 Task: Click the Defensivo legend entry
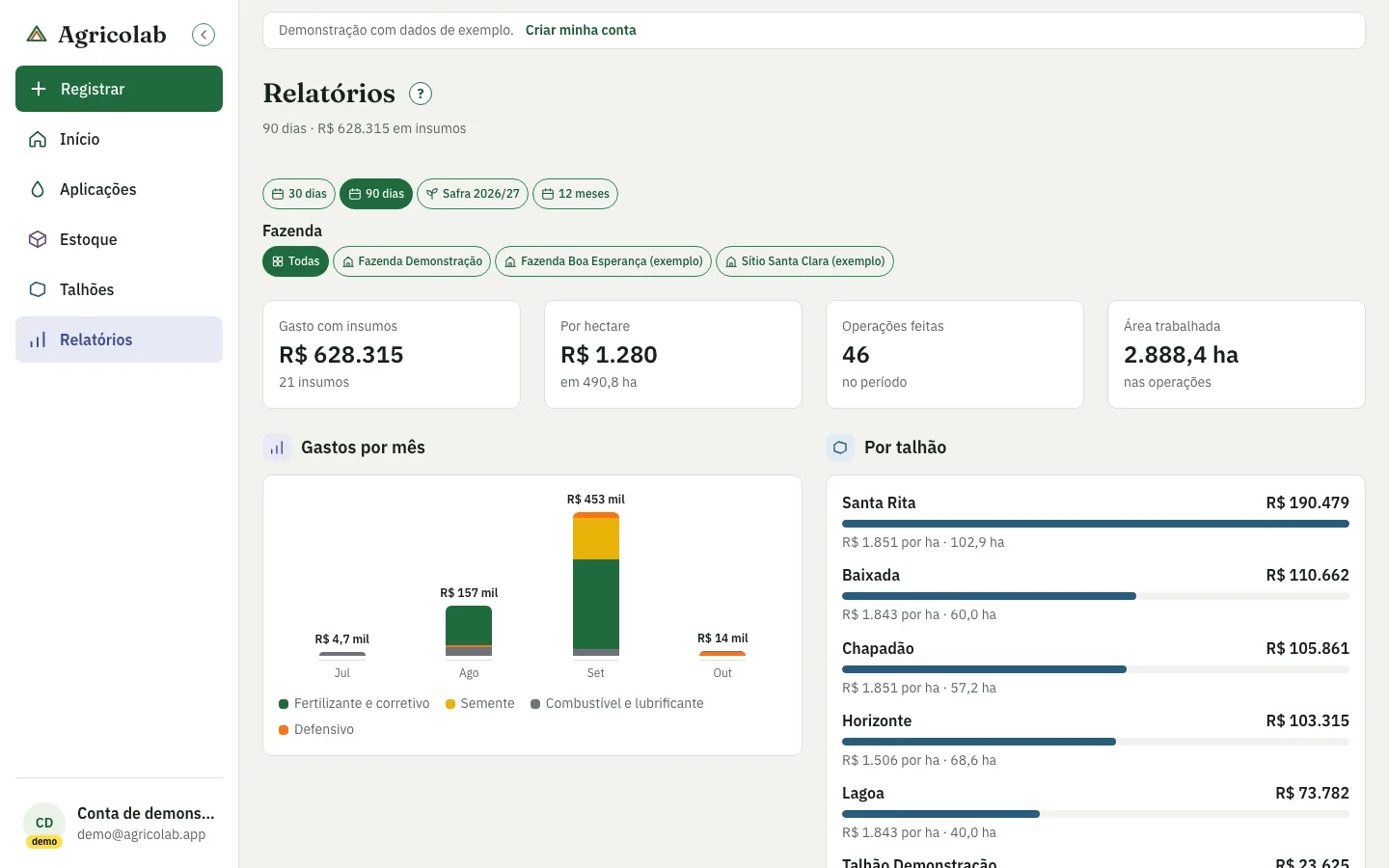(x=316, y=730)
